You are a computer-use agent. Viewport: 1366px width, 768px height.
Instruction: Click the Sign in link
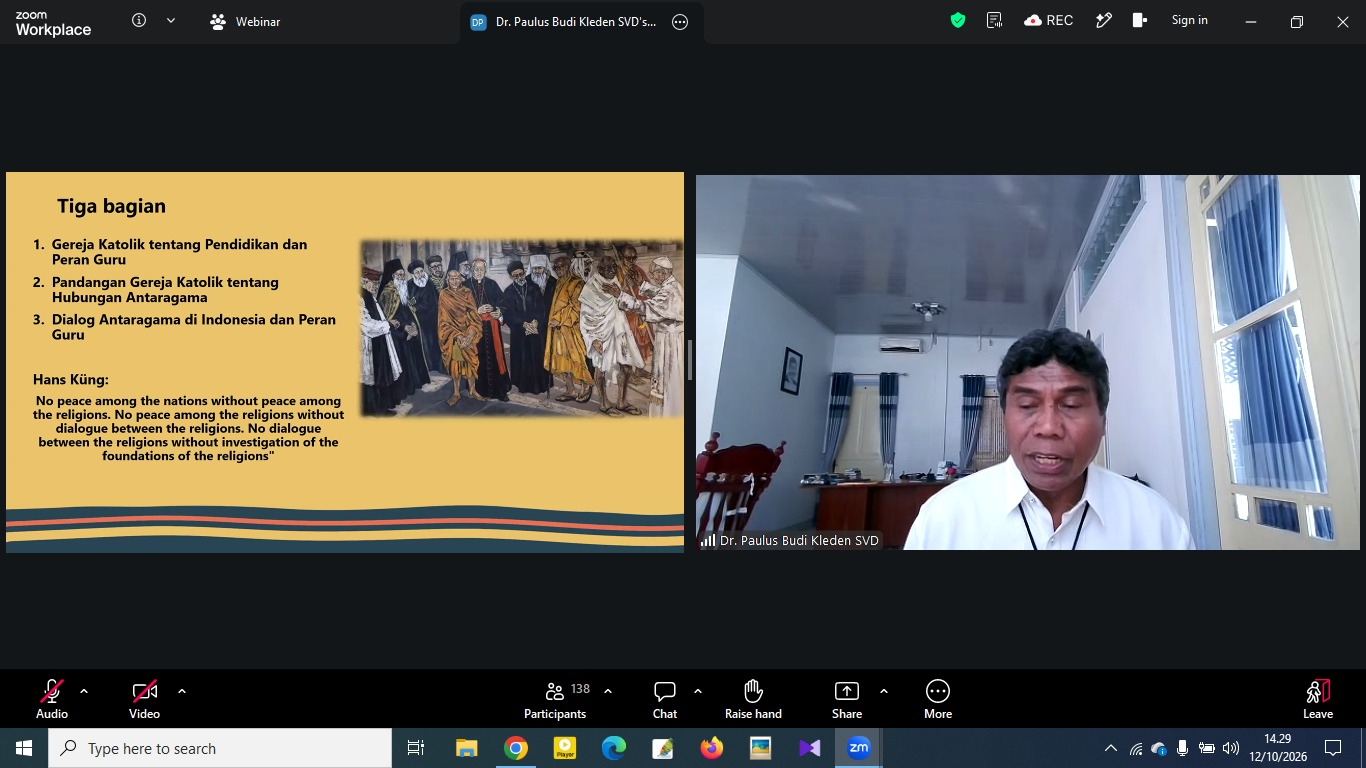point(1190,21)
